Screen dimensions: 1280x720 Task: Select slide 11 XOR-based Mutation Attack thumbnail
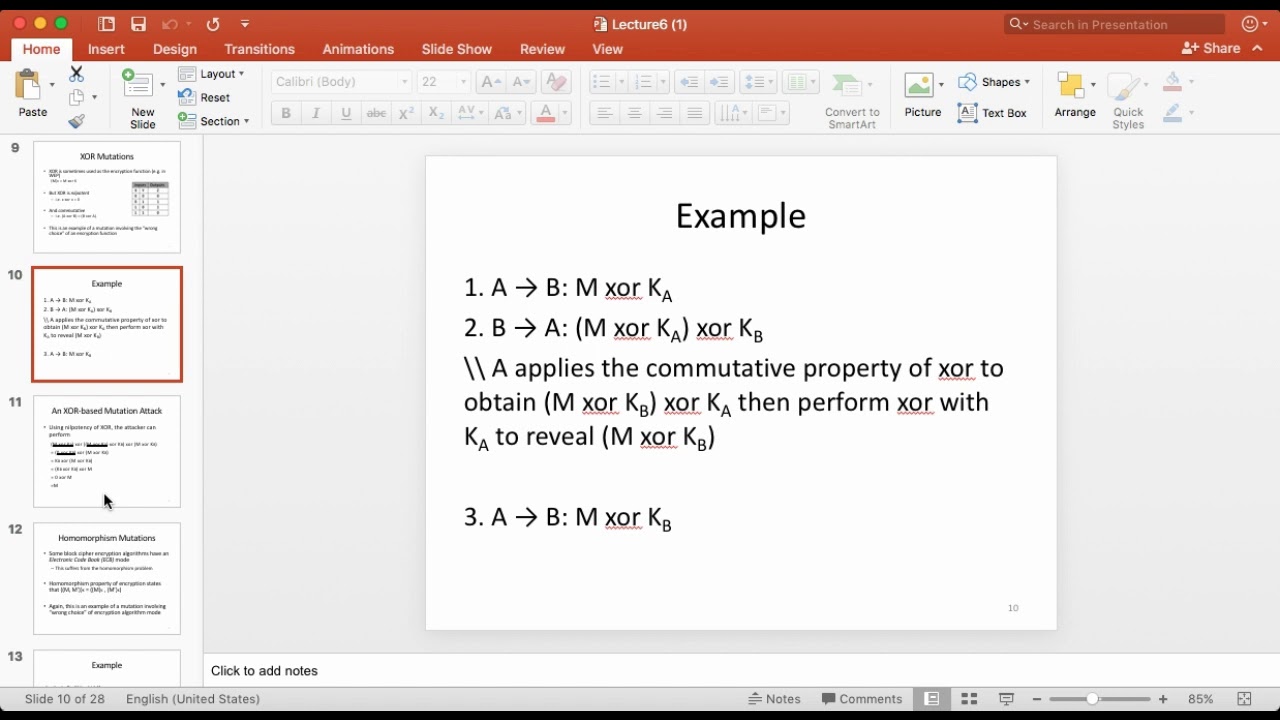[x=107, y=451]
